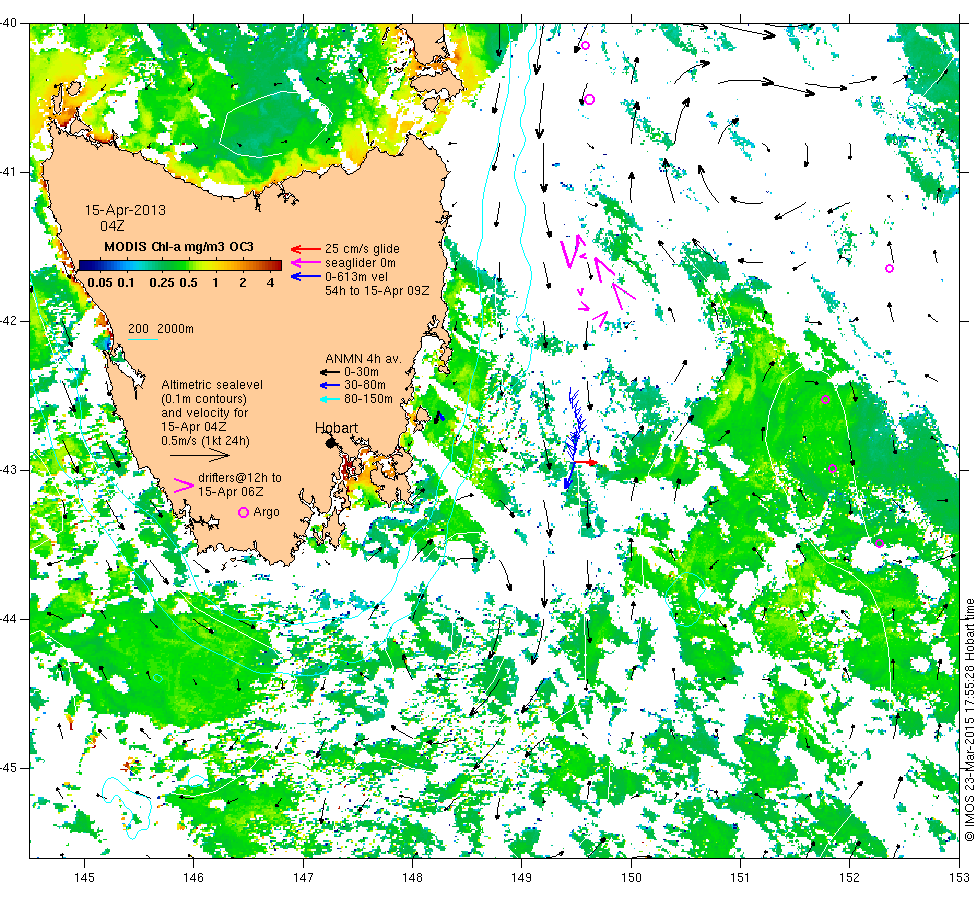Click the Argo circle near 149.6E, -40.5
This screenshot has height=900, width=980.
click(589, 99)
